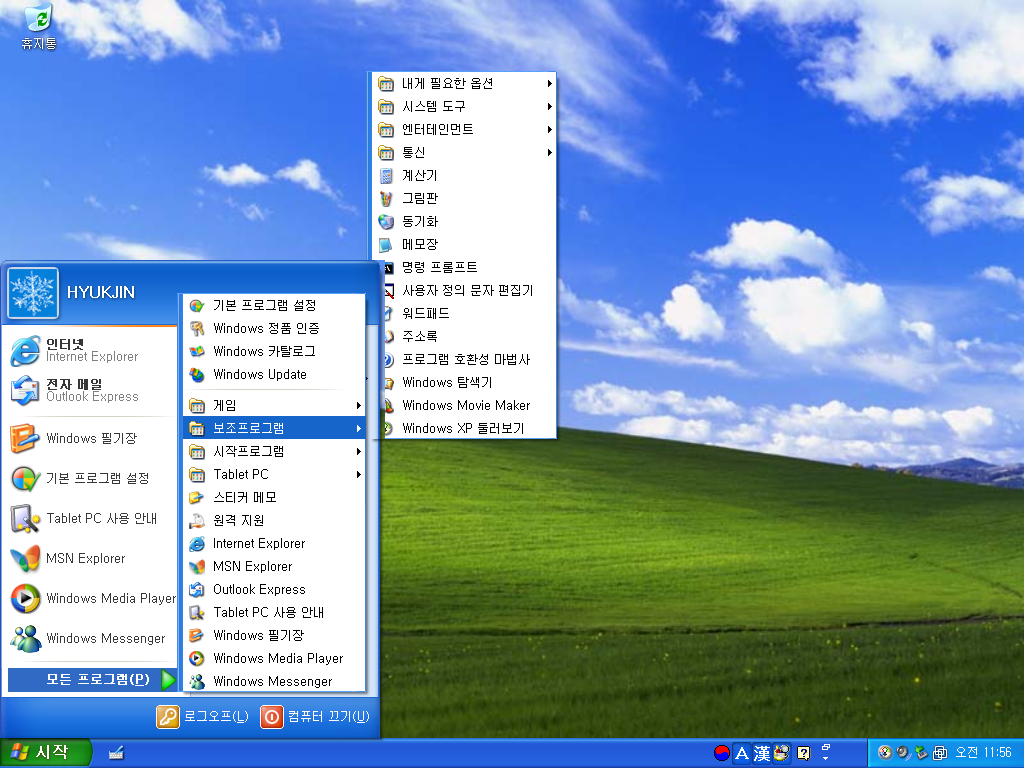Launch MSN Explorer from left pane

pyautogui.click(x=90, y=558)
